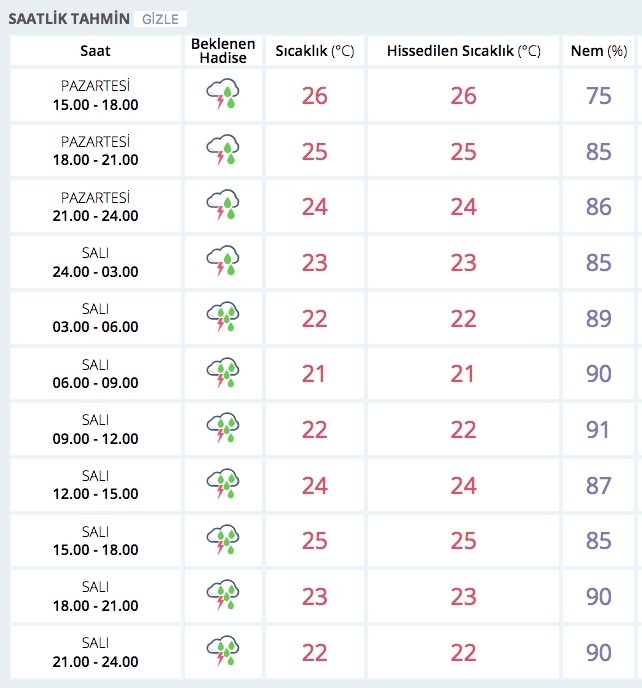Click the thunderstorm icon for Pazartesi 18.00 - 21.00
Viewport: 642px width, 688px height.
click(x=223, y=152)
